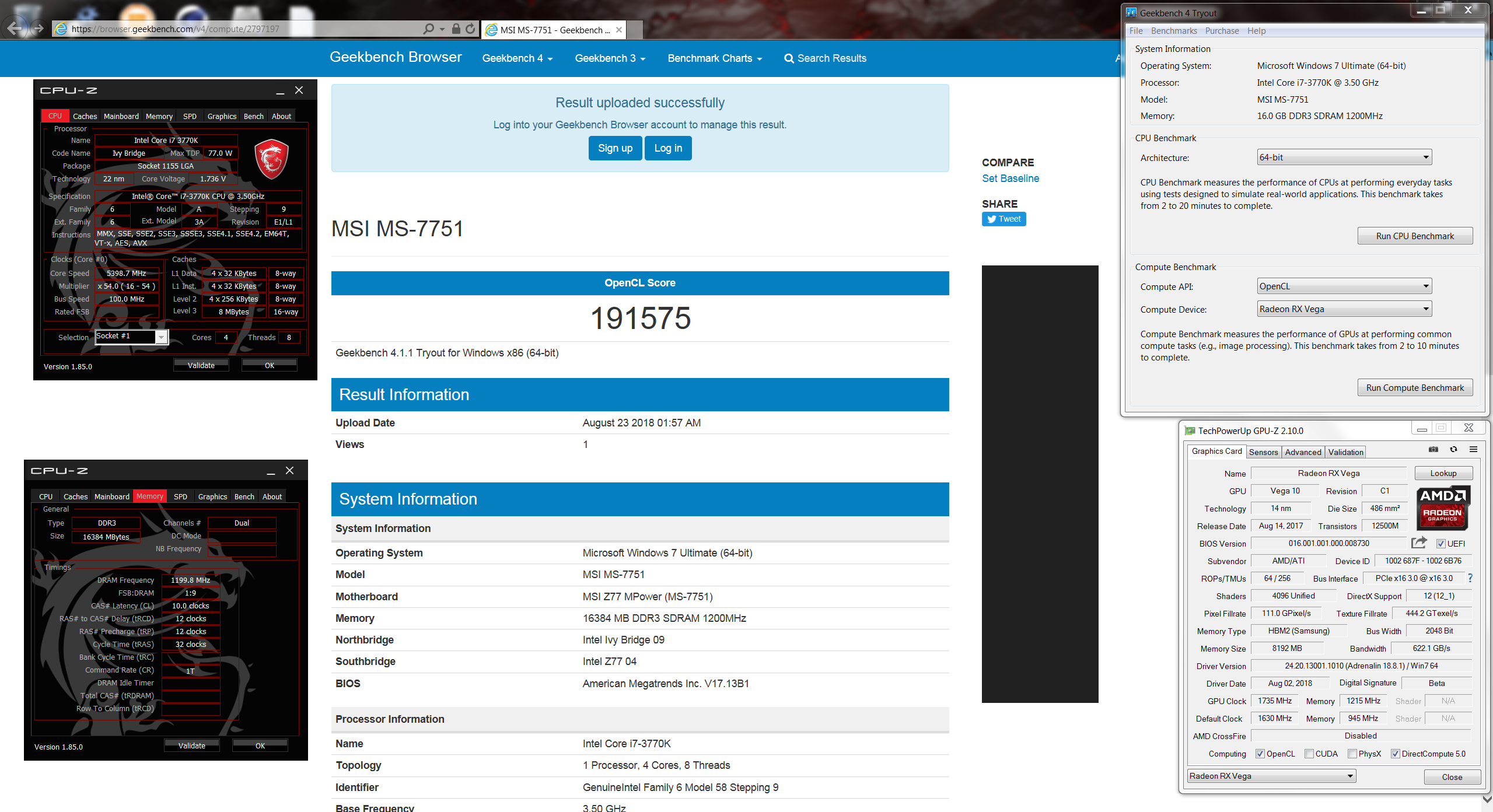This screenshot has height=812, width=1493.
Task: Open the GPU-Z bottom Radeon RX Vega selector
Action: tap(1272, 776)
